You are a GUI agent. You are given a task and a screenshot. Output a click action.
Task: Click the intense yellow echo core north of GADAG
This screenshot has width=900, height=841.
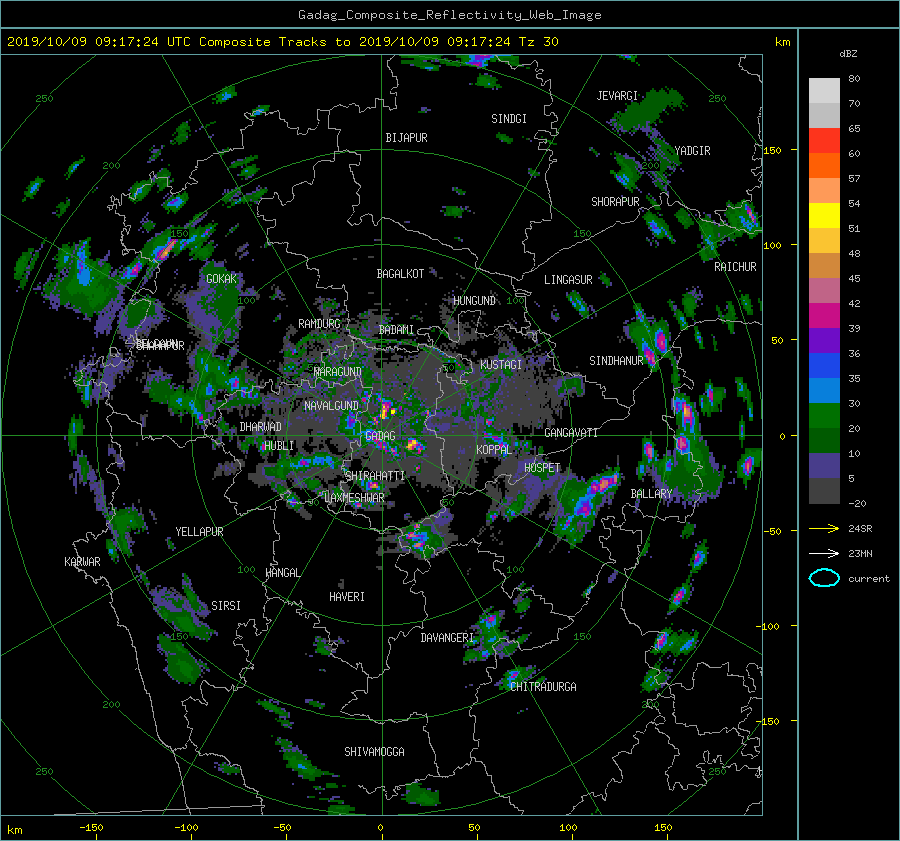[387, 411]
